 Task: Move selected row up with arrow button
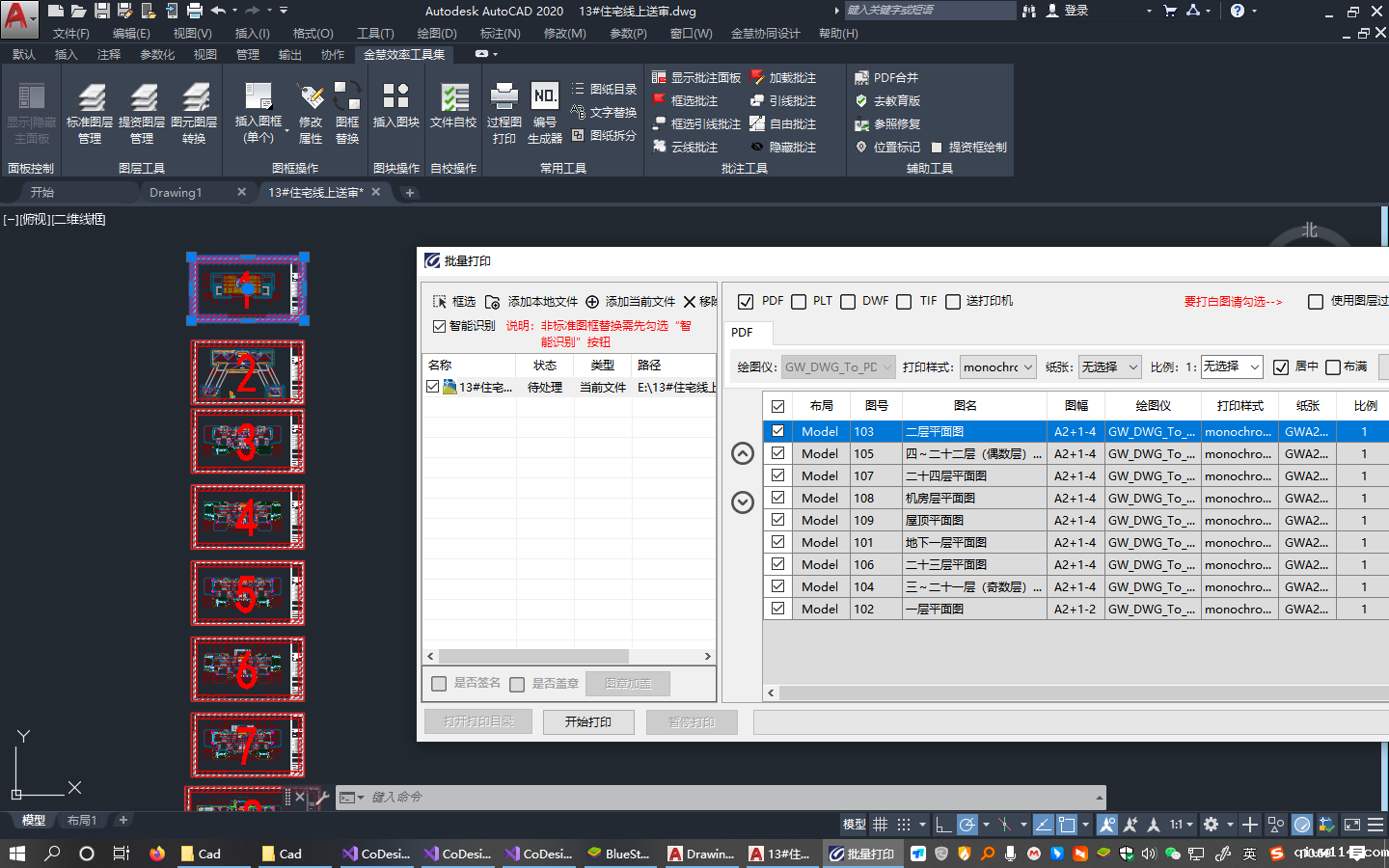pos(743,453)
